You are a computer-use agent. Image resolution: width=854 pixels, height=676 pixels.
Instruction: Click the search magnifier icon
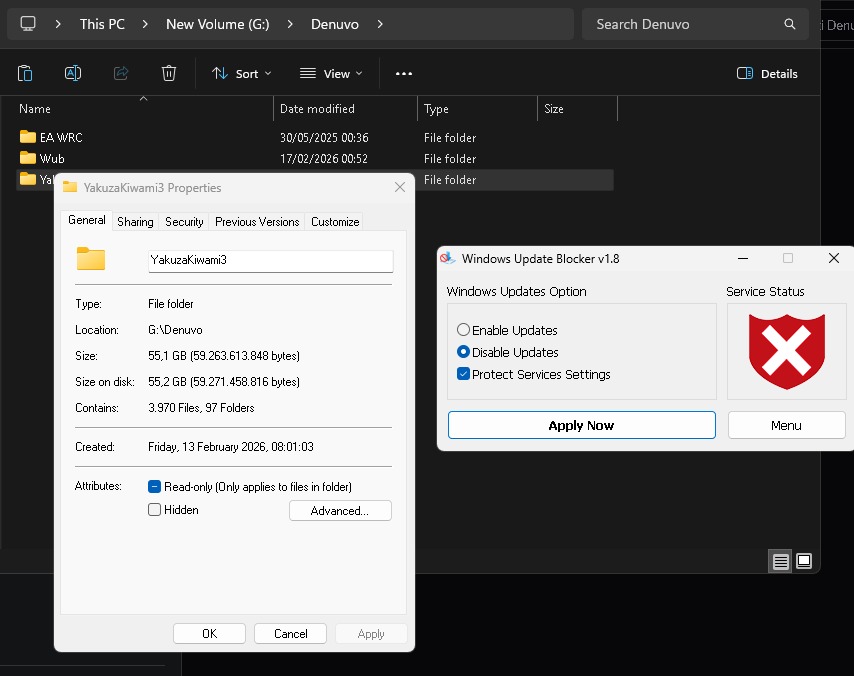coord(790,24)
